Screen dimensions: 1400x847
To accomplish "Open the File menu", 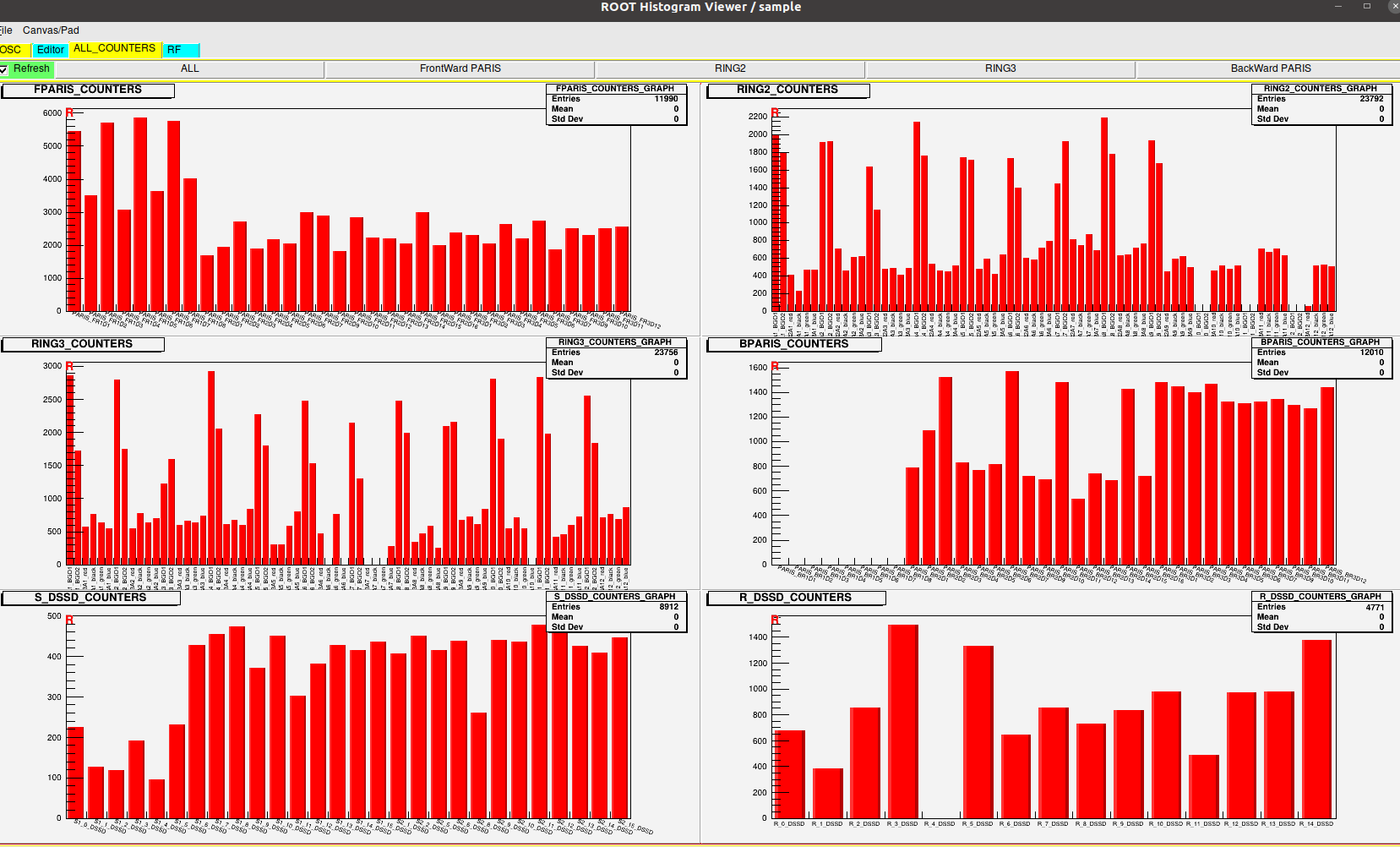I will (6, 30).
